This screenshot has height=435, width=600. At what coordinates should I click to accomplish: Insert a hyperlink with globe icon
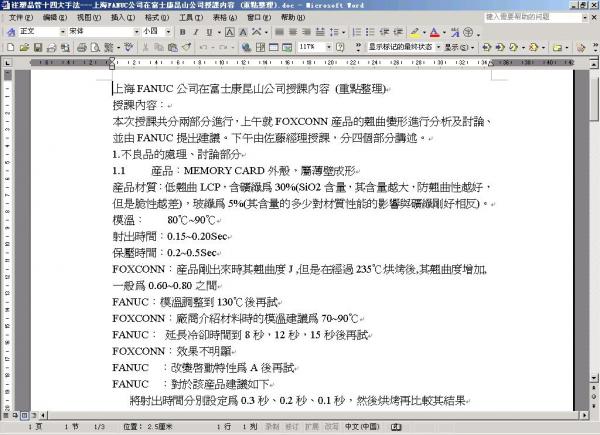click(246, 47)
